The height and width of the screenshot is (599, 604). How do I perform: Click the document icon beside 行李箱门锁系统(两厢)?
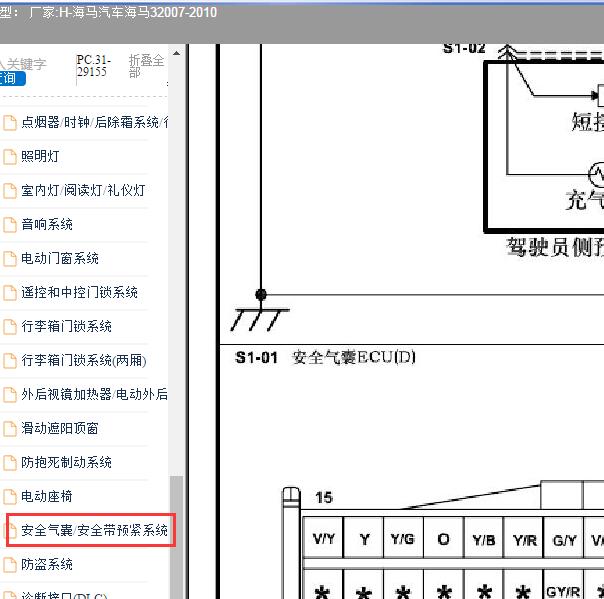tap(10, 361)
